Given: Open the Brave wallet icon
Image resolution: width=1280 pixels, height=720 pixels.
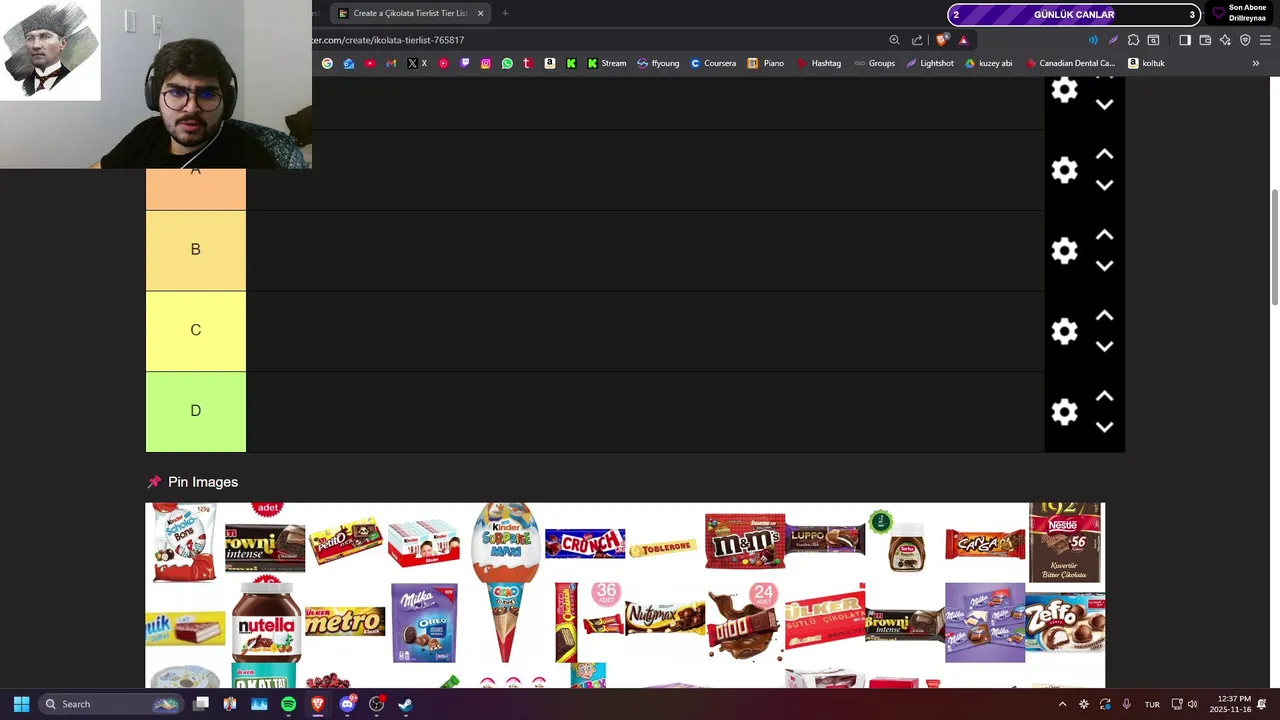Looking at the screenshot, I should click(1205, 40).
